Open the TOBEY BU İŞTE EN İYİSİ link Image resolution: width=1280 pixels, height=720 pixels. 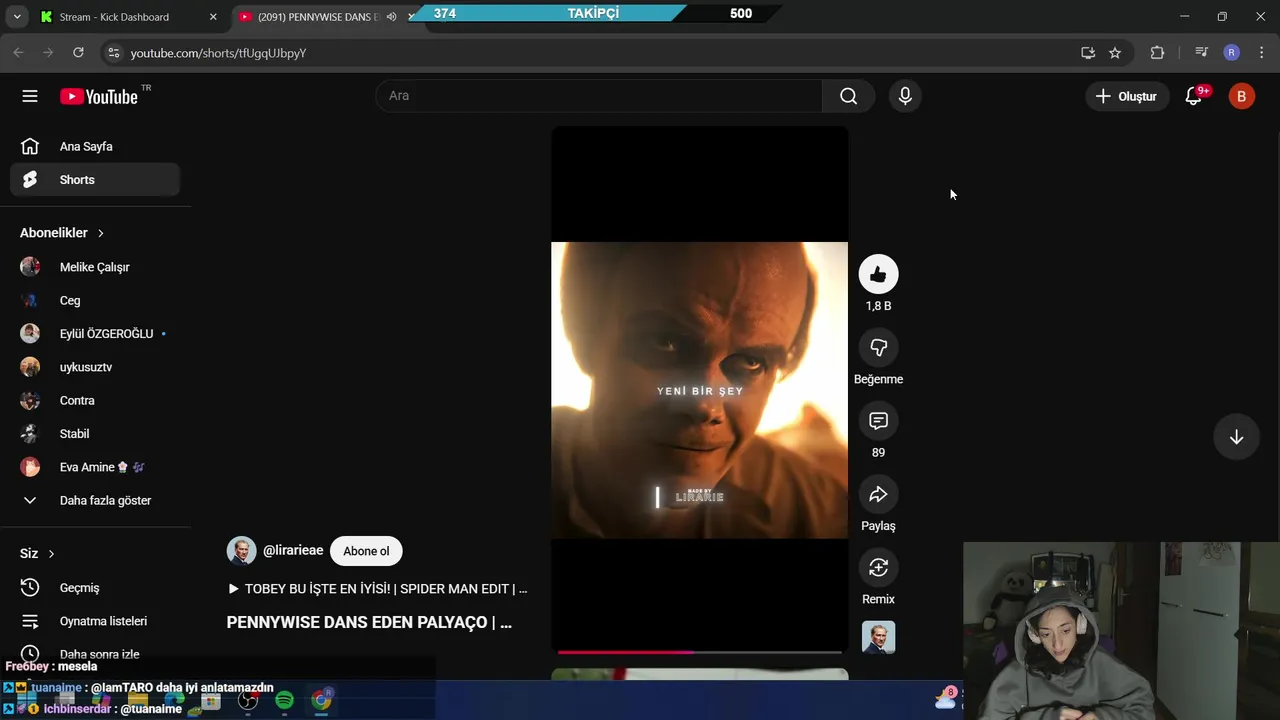pyautogui.click(x=378, y=589)
